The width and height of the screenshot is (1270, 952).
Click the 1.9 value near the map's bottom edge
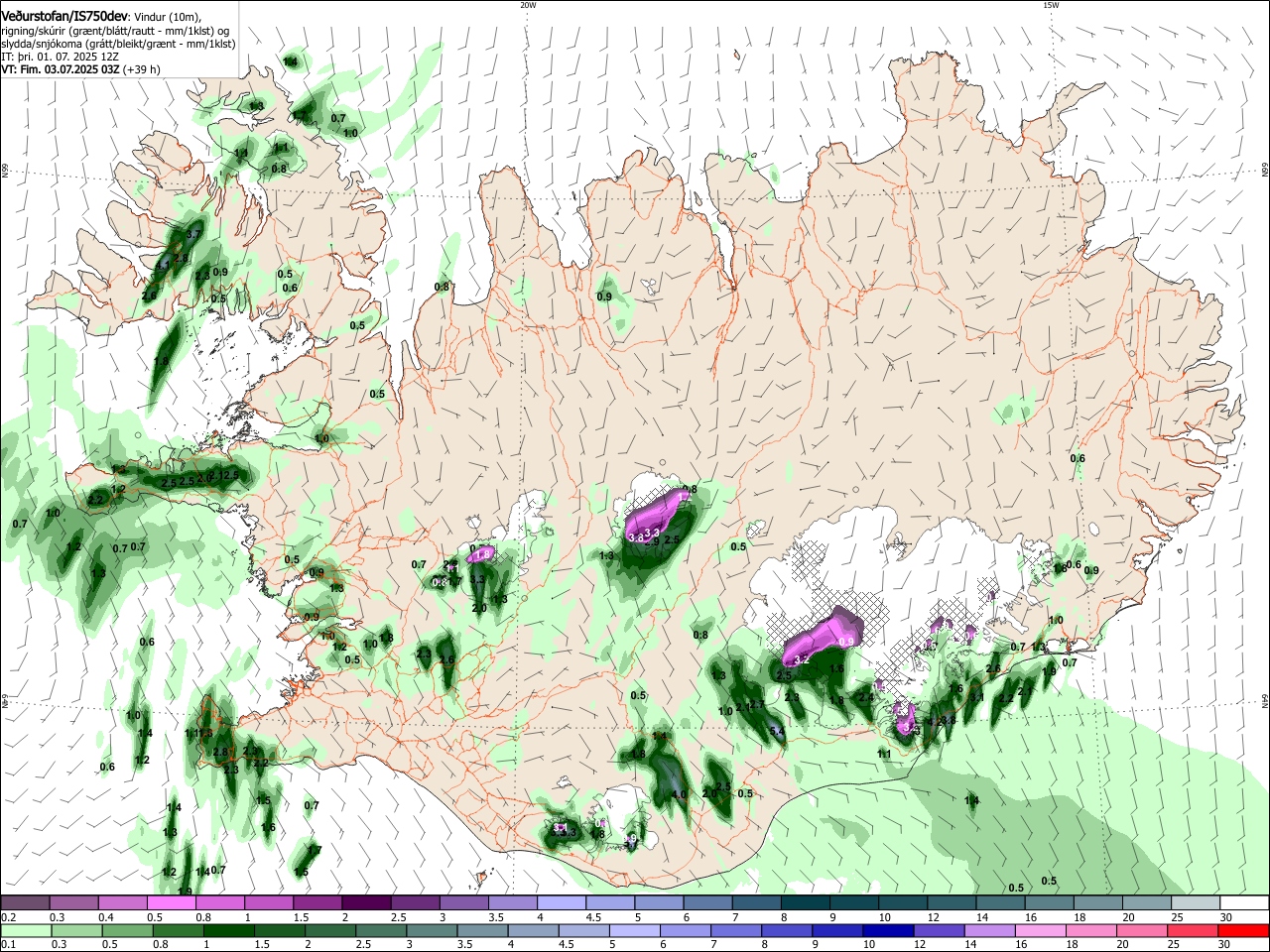pos(185,892)
